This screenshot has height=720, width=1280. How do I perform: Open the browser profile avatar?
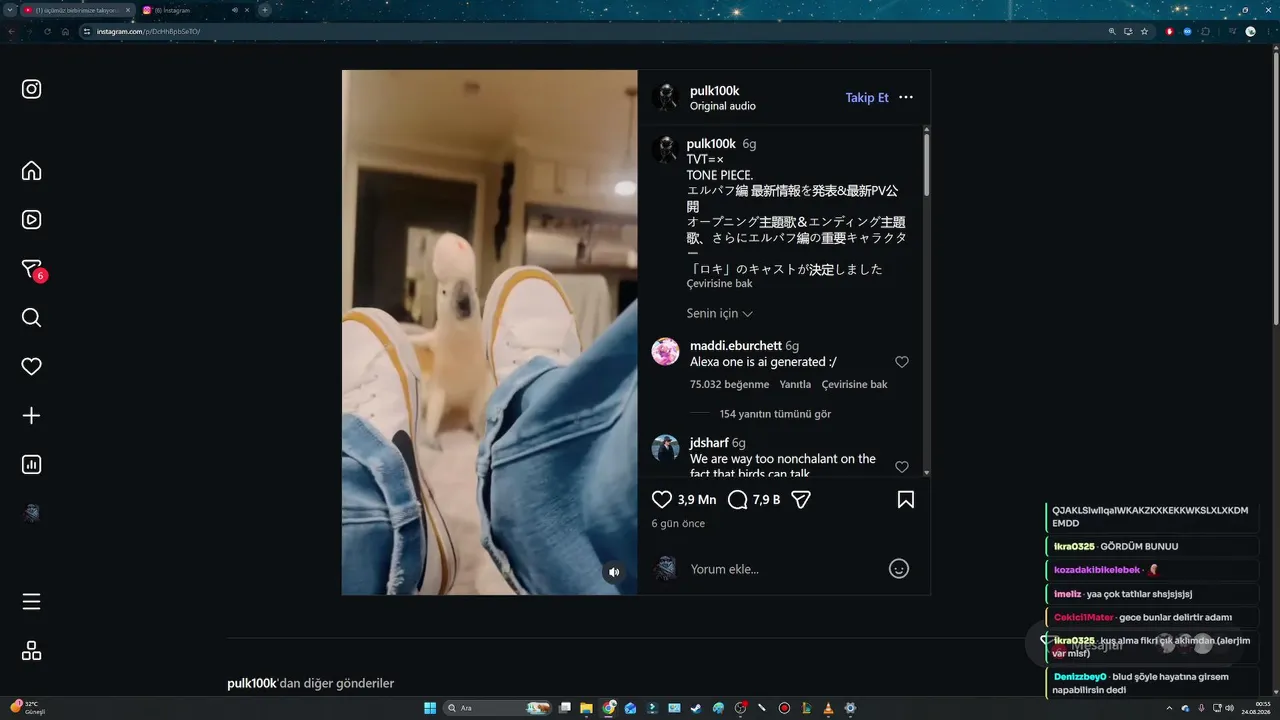(1250, 31)
